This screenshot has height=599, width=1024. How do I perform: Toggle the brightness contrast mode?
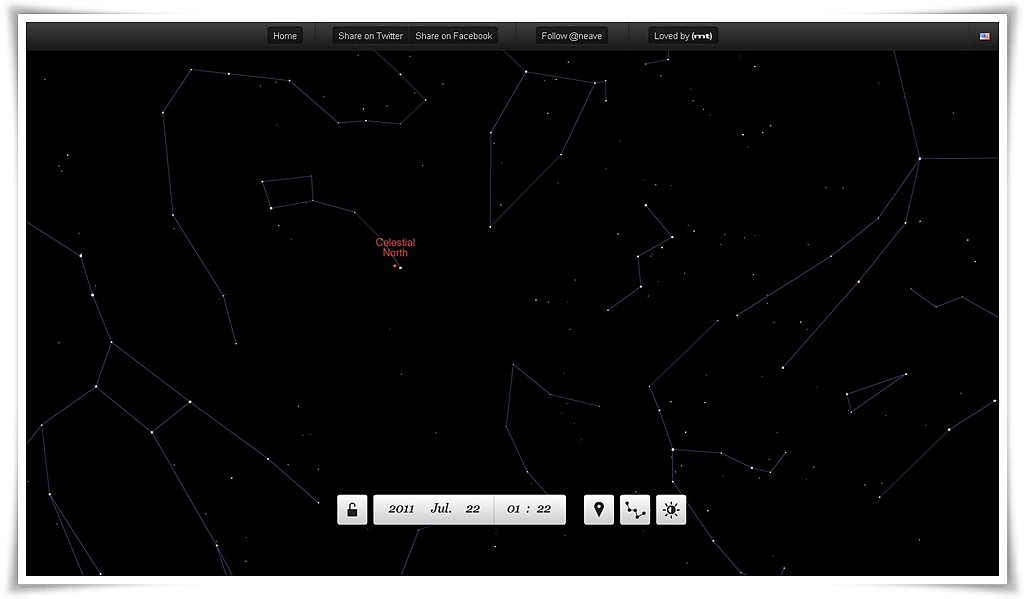click(671, 510)
